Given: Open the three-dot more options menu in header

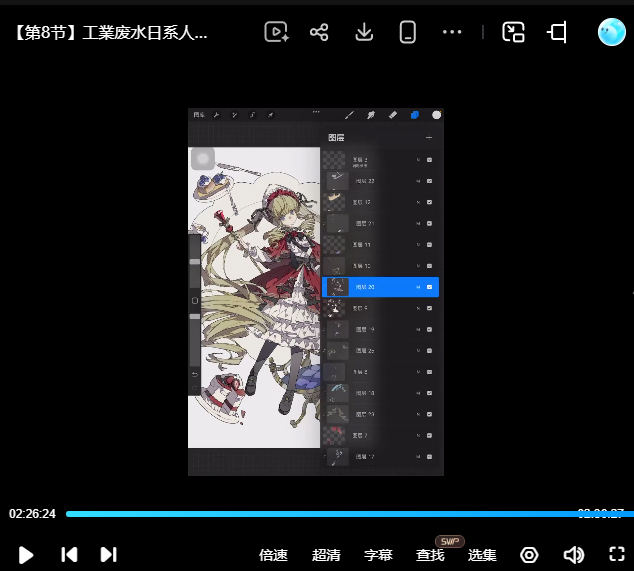Looking at the screenshot, I should (452, 32).
